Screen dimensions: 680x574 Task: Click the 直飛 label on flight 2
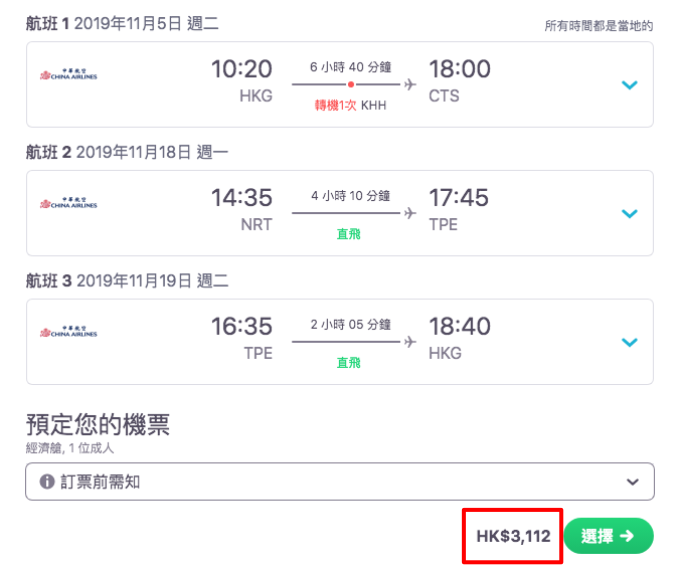(349, 234)
